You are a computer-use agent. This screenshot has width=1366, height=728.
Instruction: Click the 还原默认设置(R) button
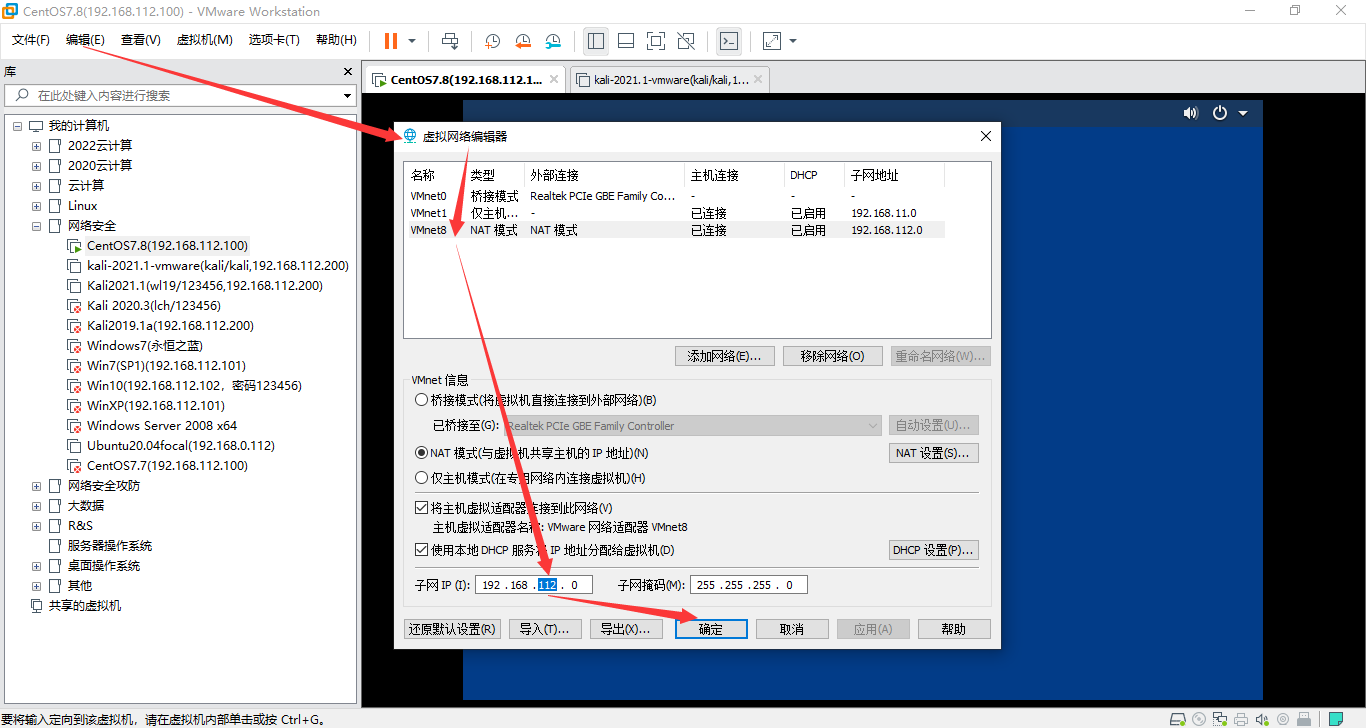point(451,629)
